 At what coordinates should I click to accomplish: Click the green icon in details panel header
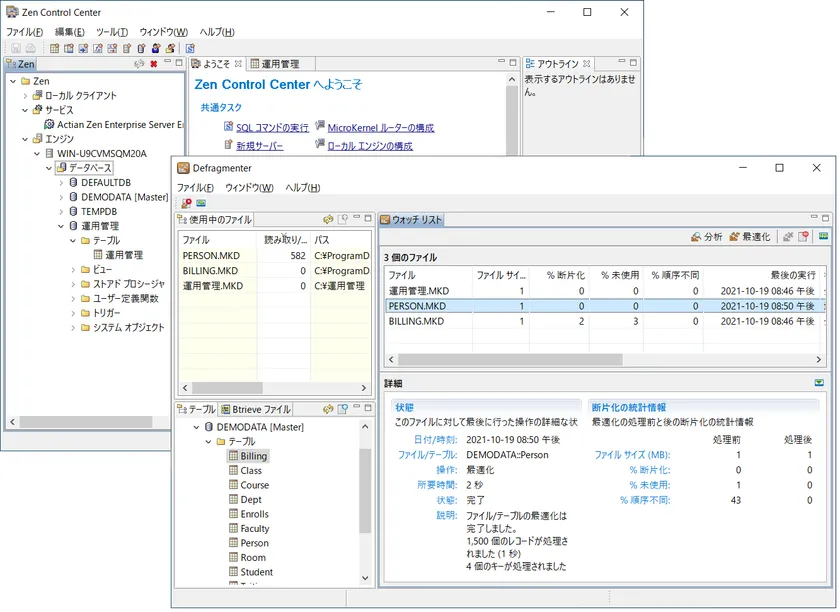(819, 383)
